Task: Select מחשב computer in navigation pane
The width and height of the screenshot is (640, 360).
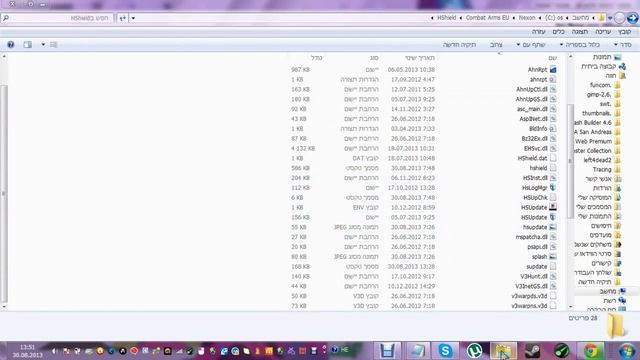Action: [612, 291]
